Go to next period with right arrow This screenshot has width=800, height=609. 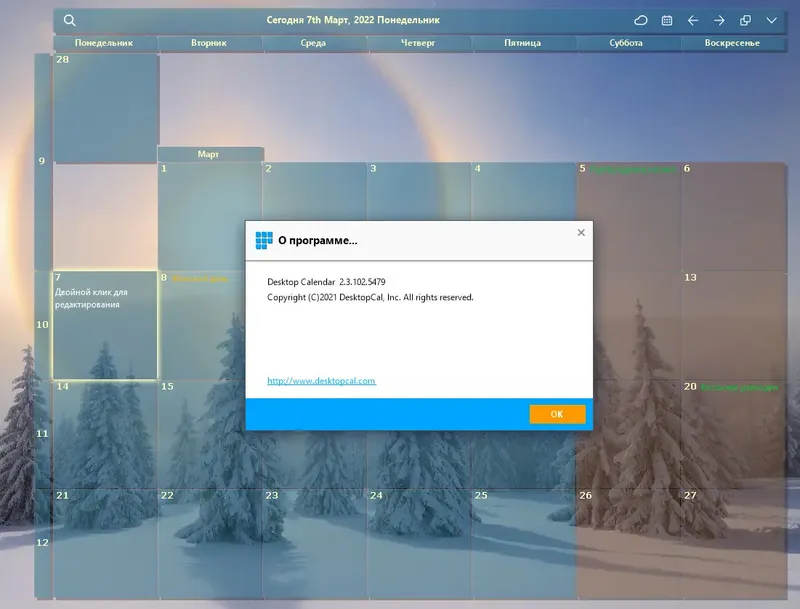pos(719,20)
